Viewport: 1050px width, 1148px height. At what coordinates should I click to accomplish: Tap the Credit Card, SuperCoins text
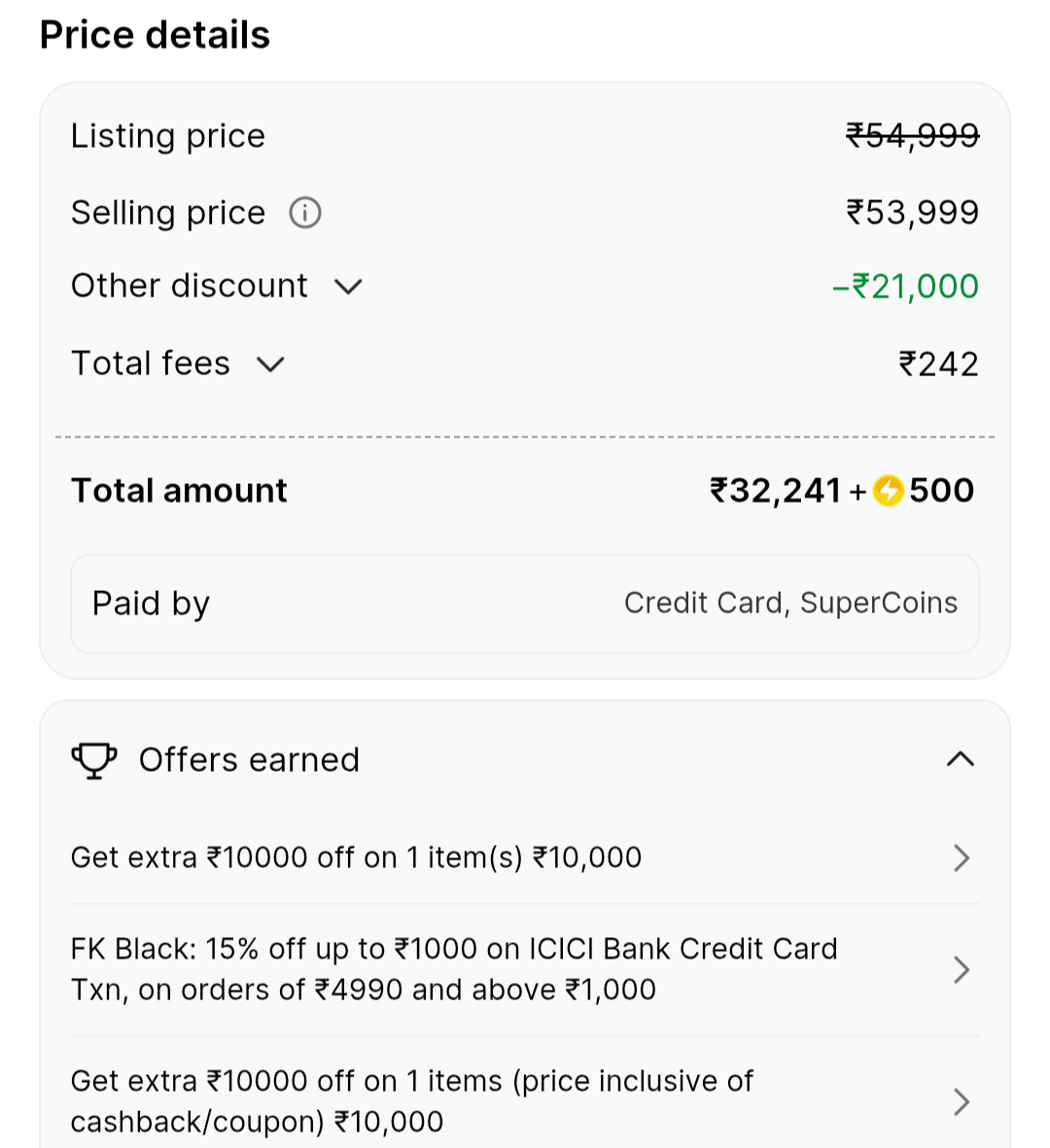(790, 604)
